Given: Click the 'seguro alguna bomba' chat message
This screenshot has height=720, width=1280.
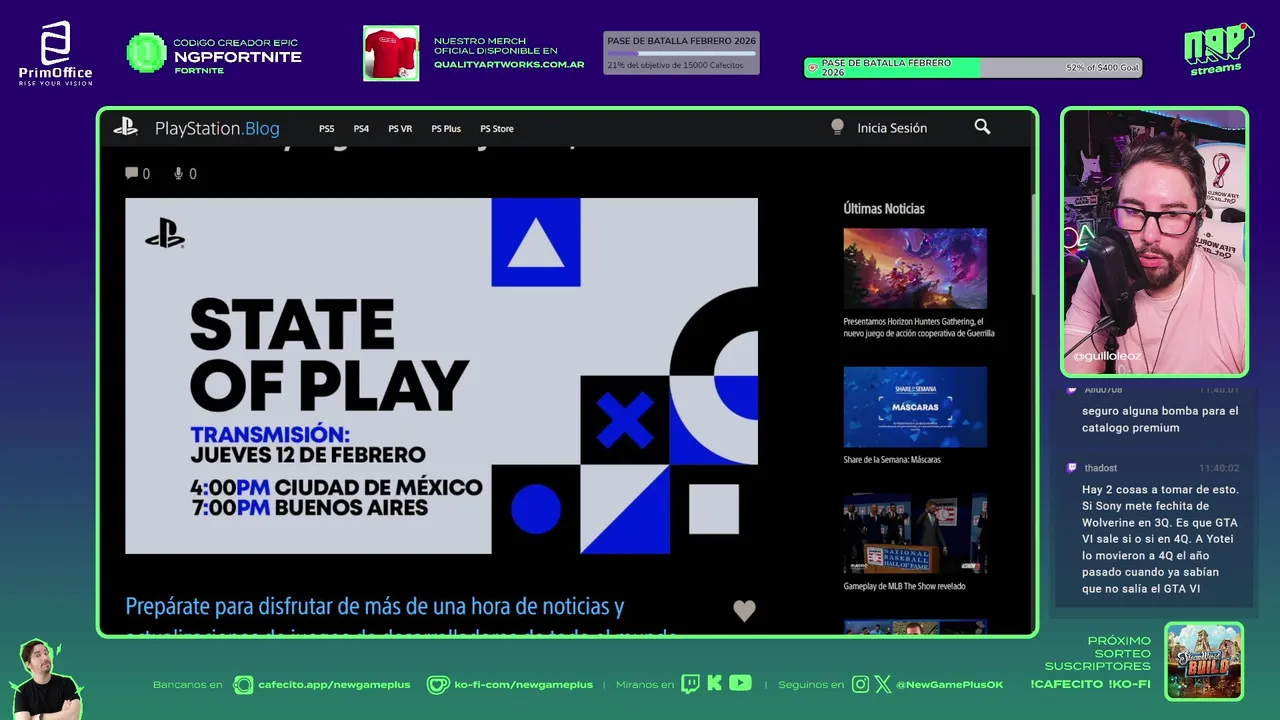Looking at the screenshot, I should tap(1160, 419).
